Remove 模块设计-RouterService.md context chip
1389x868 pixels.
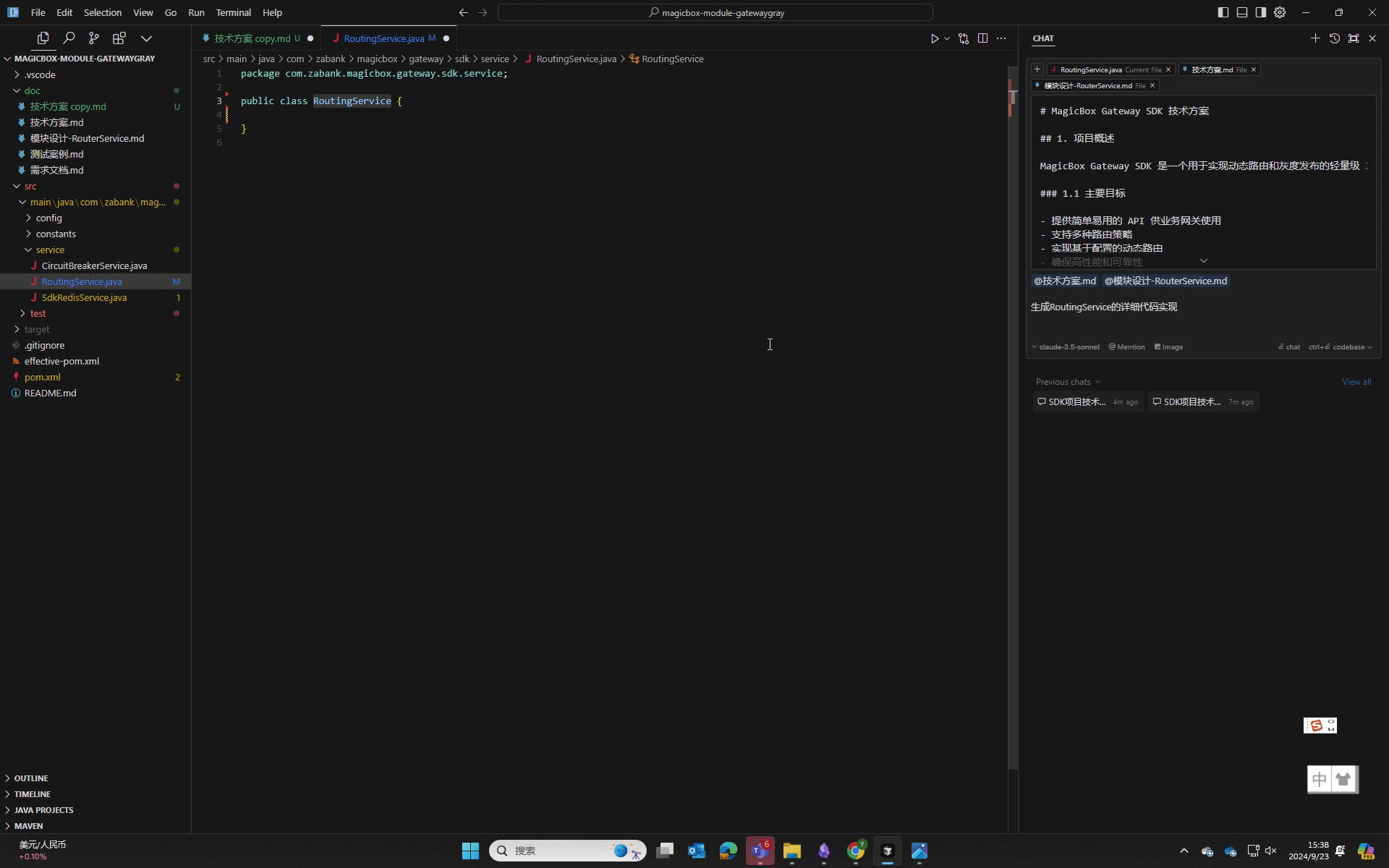[1152, 85]
